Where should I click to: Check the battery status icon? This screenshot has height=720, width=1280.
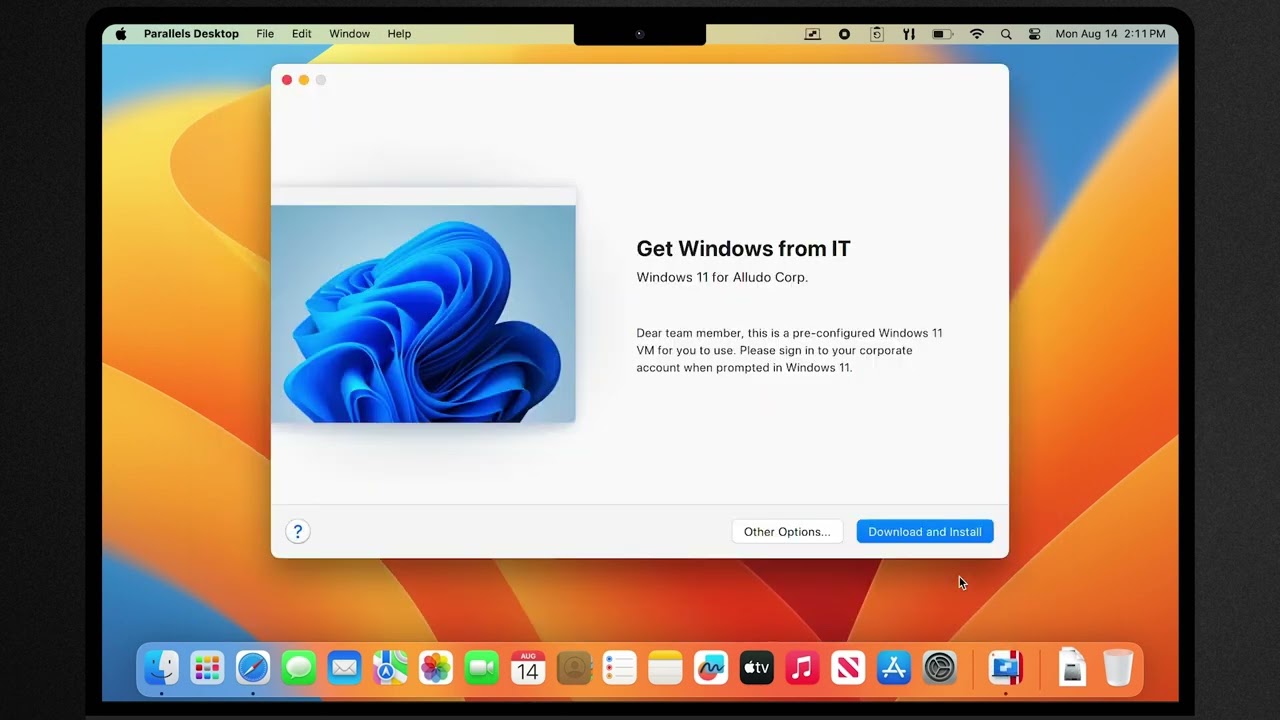(942, 34)
